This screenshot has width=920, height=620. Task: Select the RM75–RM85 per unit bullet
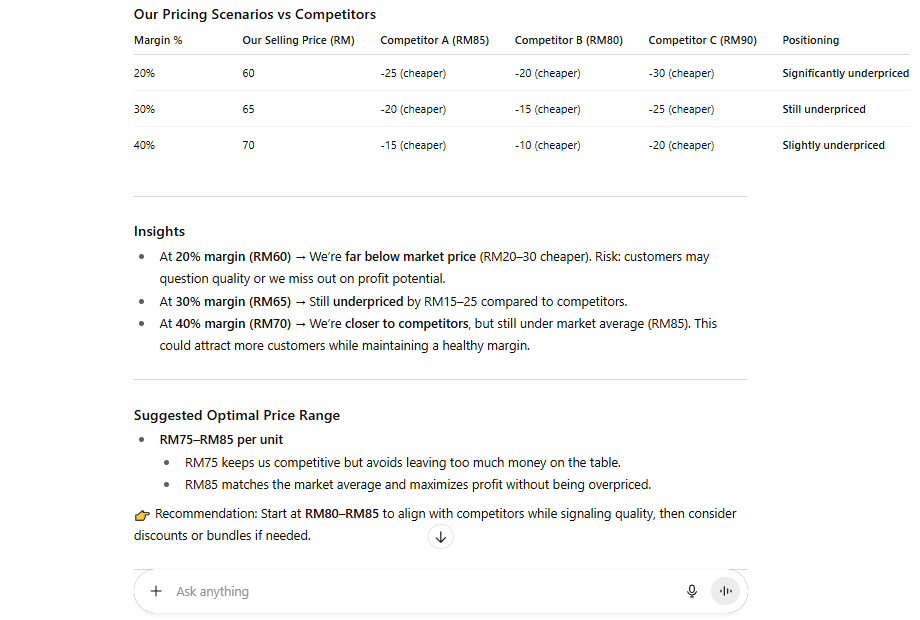click(x=221, y=439)
